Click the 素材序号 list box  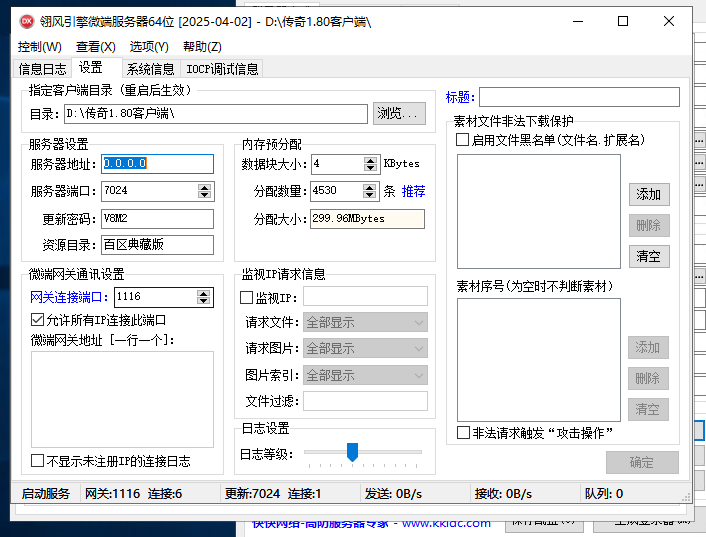pos(539,360)
